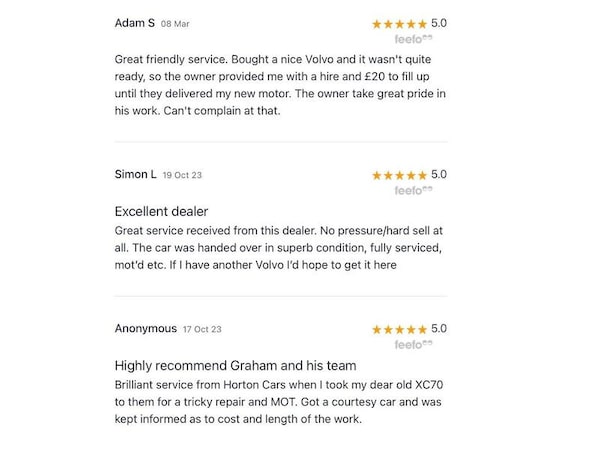This screenshot has height=450, width=600.
Task: Click the five-star rating on Simon L's review
Action: 399,175
